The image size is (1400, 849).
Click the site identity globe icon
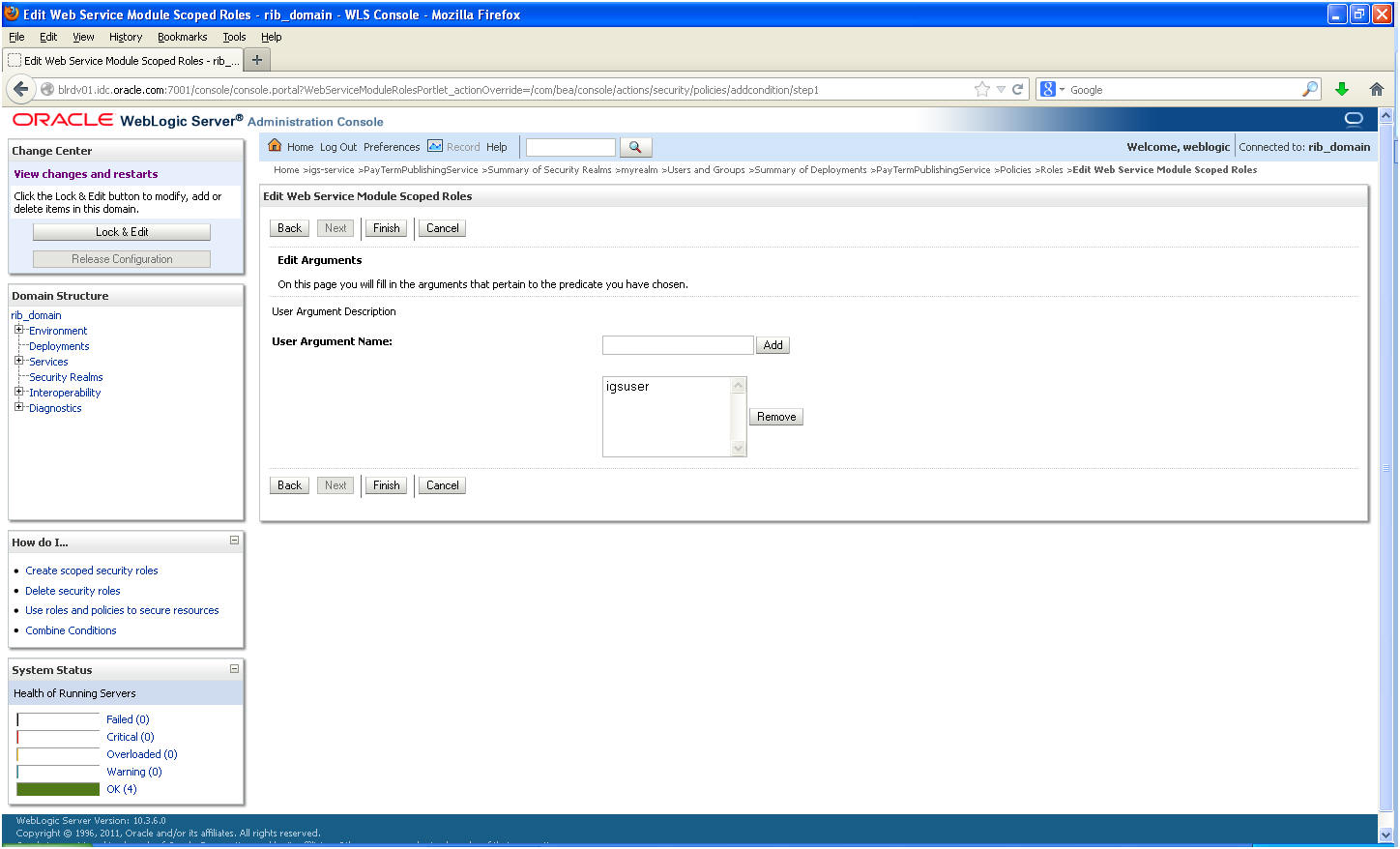46,89
